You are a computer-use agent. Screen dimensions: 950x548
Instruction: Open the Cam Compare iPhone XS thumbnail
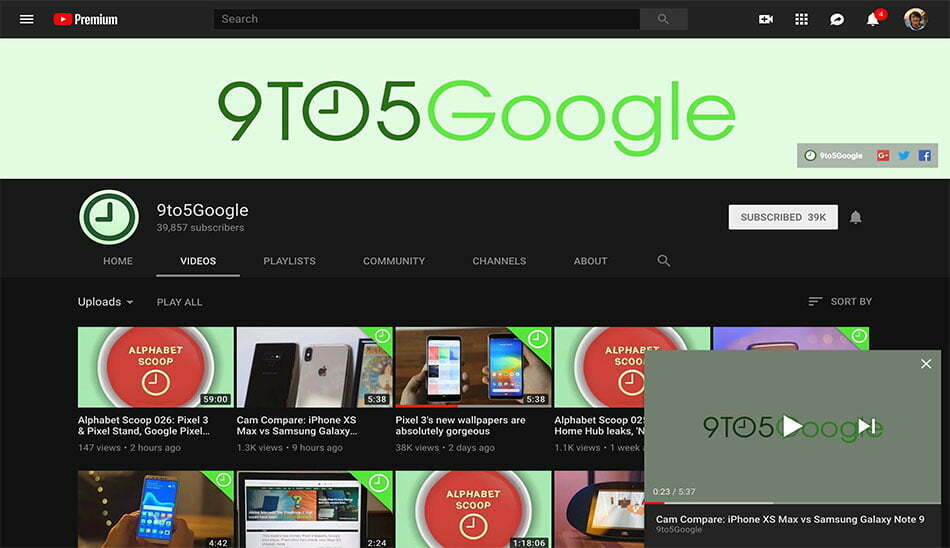(314, 367)
